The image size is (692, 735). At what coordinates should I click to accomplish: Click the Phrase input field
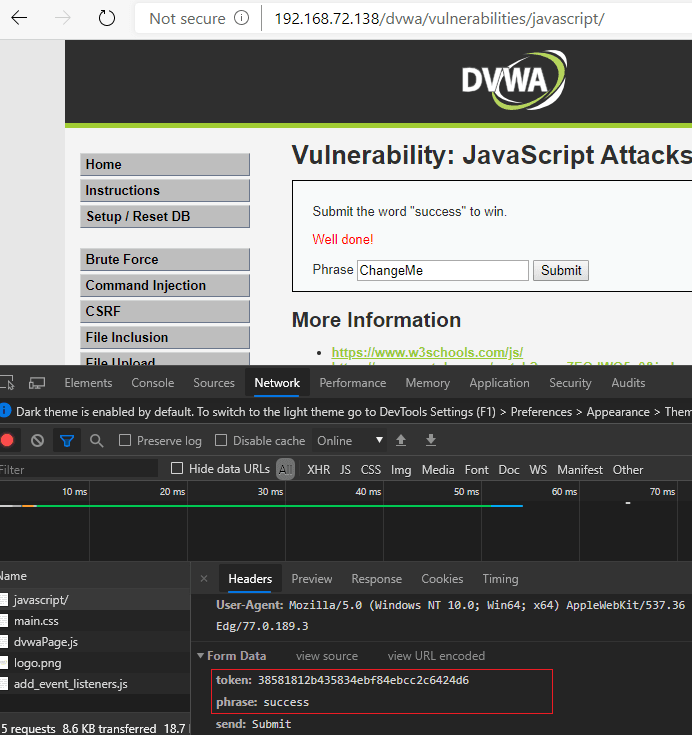pos(443,270)
